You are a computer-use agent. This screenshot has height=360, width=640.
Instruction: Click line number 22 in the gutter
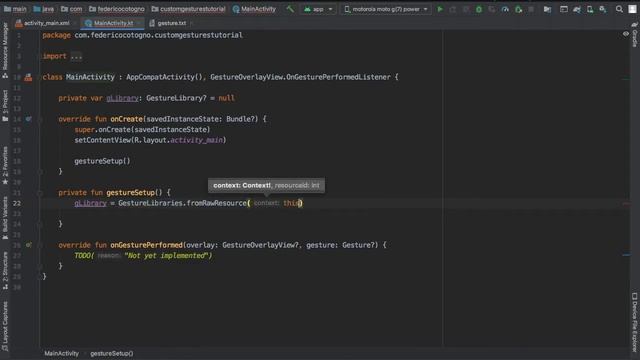[x=17, y=203]
